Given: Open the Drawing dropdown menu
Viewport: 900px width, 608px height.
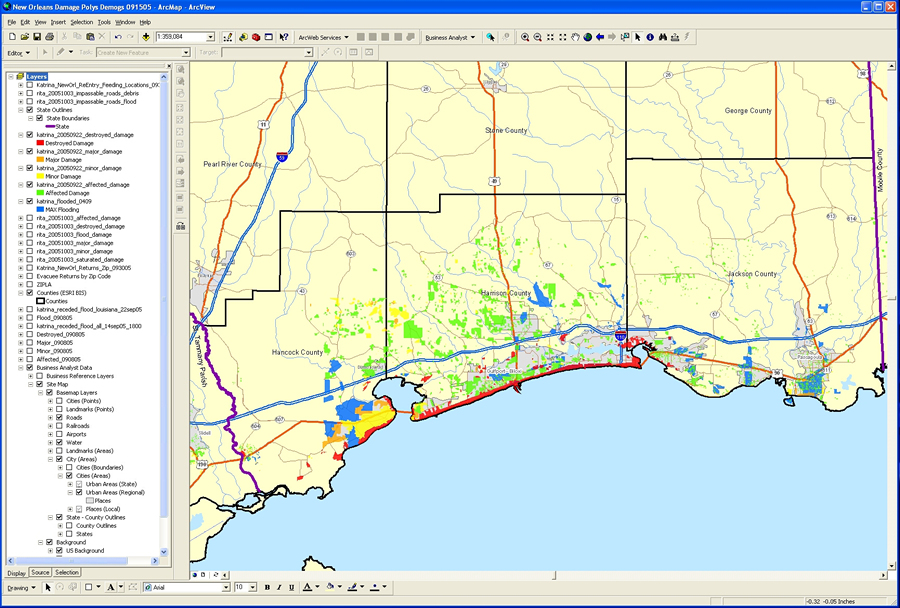Looking at the screenshot, I should tap(21, 588).
